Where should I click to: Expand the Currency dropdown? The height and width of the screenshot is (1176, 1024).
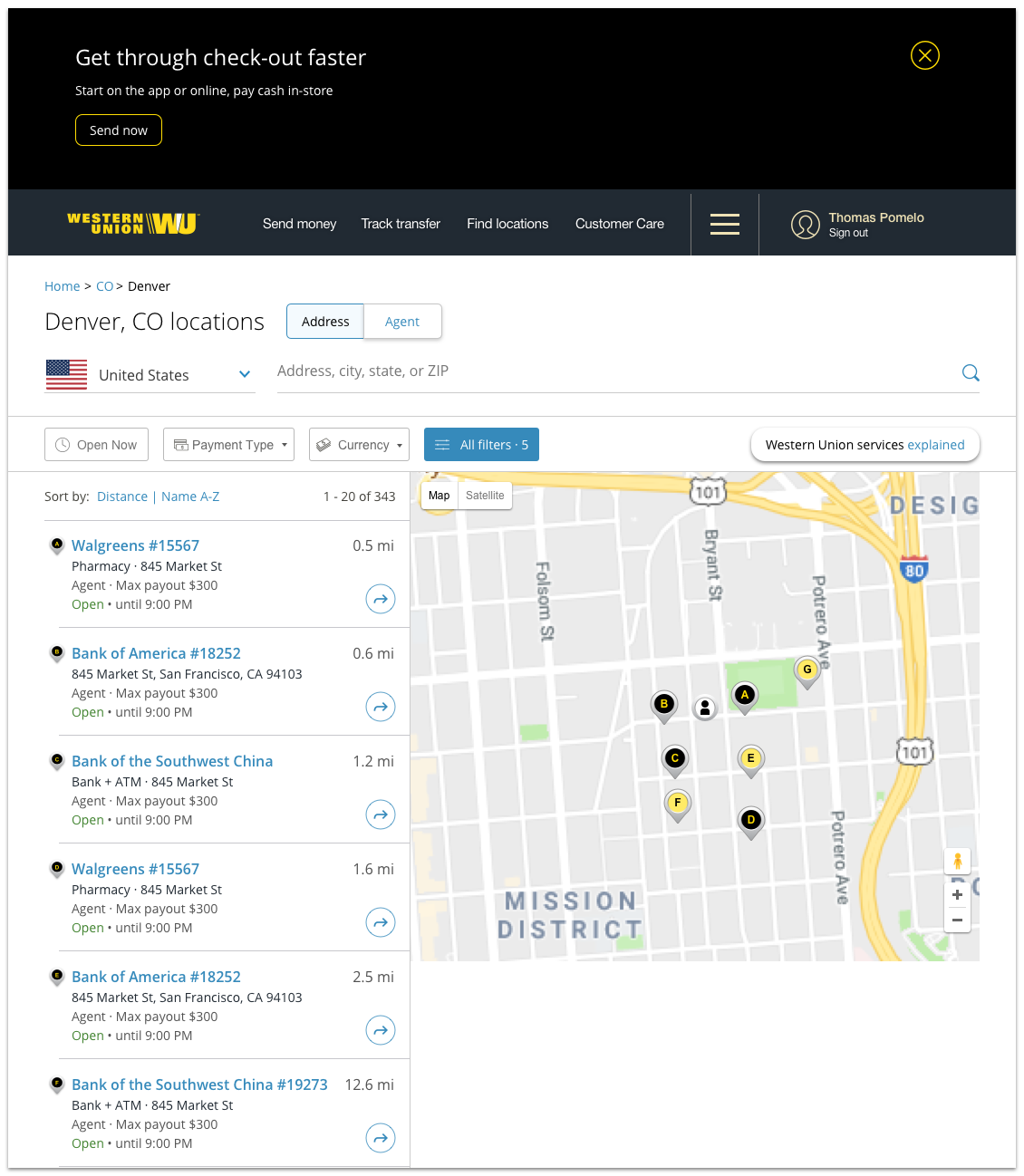[x=359, y=444]
